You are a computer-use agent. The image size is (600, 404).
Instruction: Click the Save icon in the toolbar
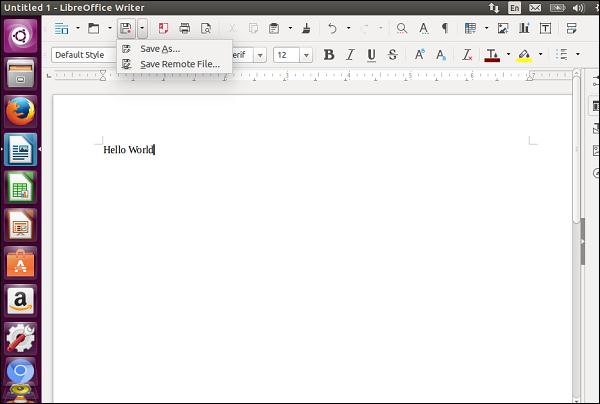pos(125,29)
